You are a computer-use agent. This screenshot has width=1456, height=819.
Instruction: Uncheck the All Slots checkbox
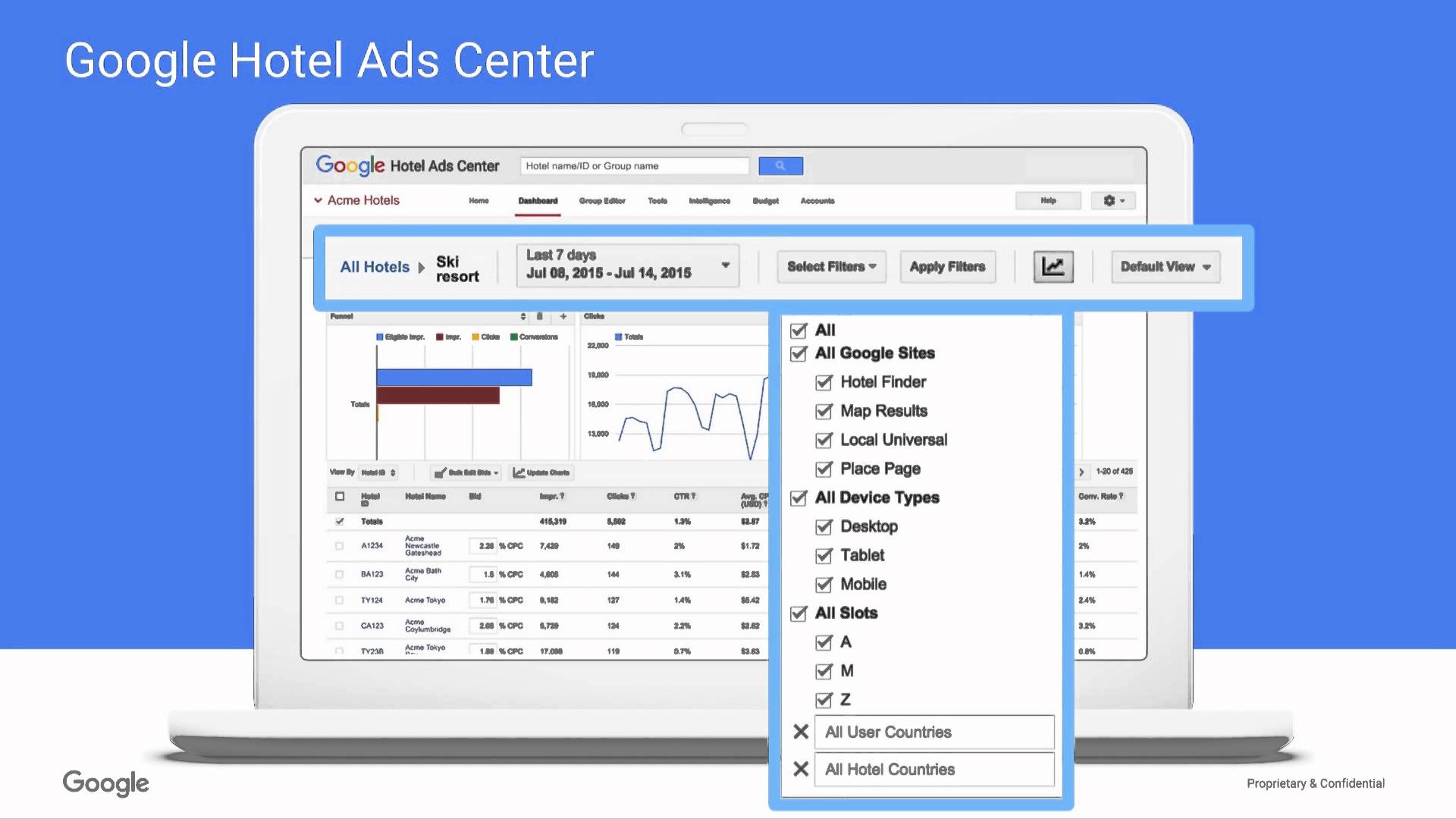pos(799,613)
